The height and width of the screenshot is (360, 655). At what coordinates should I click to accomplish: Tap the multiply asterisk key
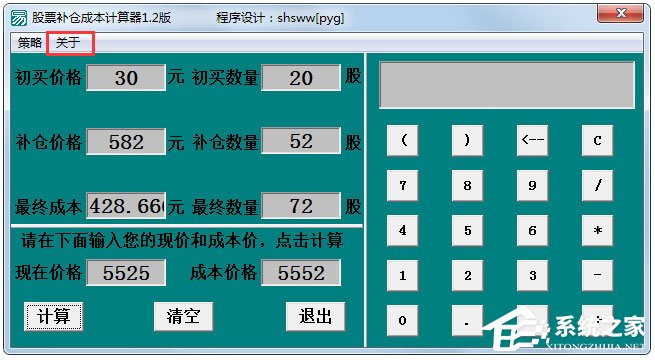tap(597, 231)
